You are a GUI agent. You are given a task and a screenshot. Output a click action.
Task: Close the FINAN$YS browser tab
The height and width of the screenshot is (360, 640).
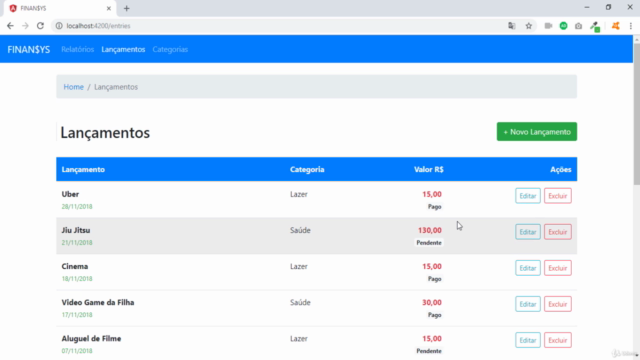click(109, 8)
